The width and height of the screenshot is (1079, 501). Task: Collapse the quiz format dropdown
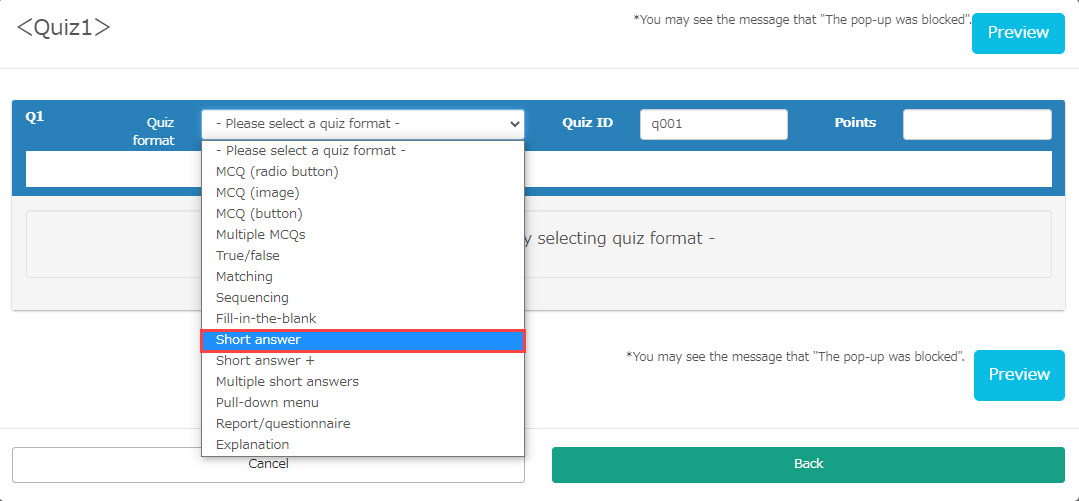(362, 124)
